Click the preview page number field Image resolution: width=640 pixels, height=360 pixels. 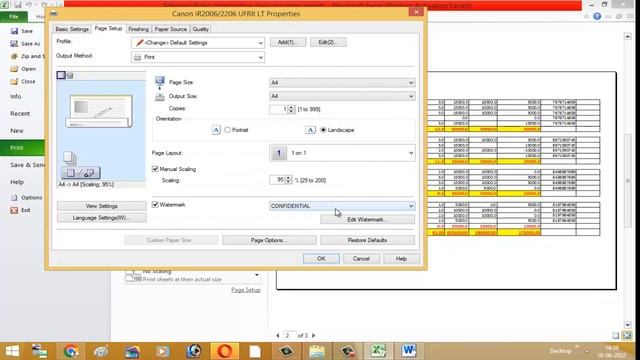click(x=289, y=336)
